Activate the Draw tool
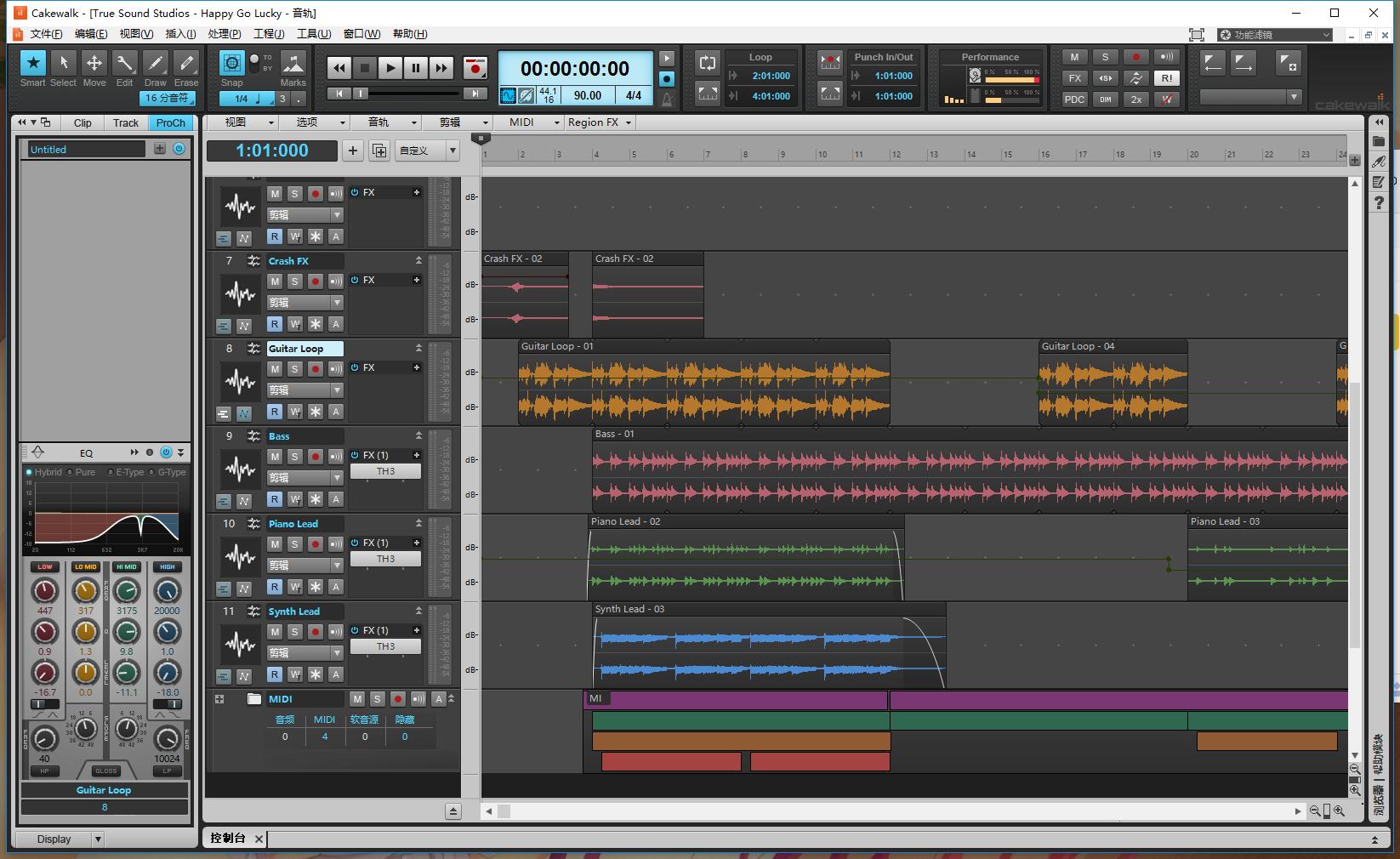This screenshot has width=1400, height=859. [155, 63]
